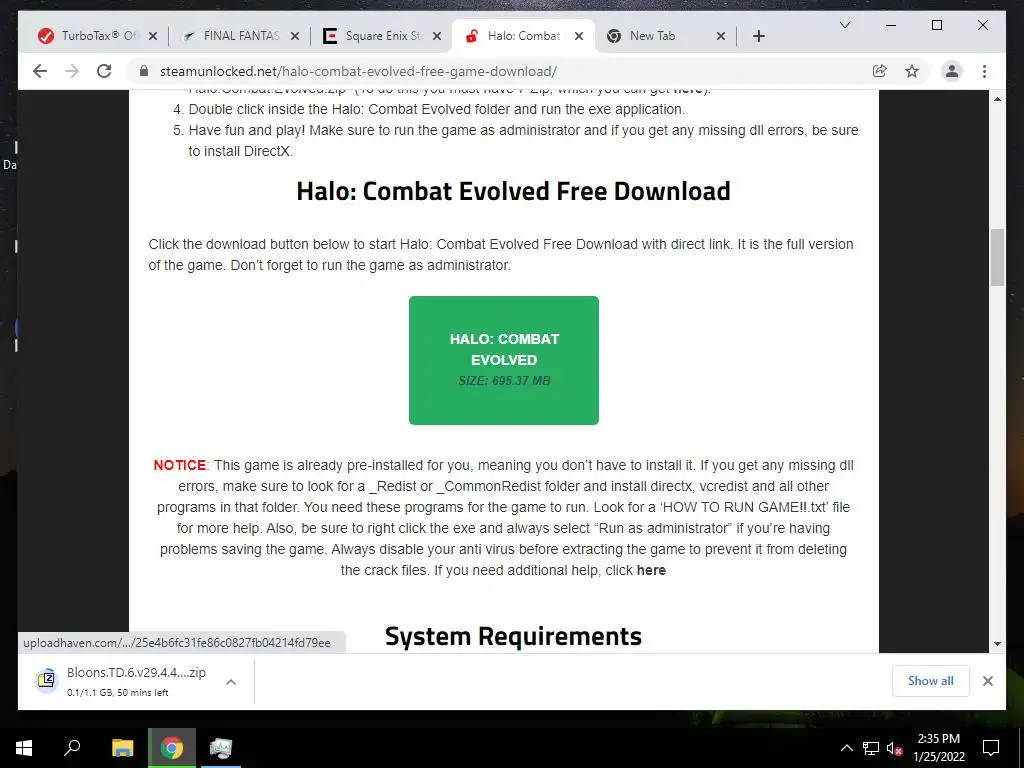Screen dimensions: 1024x768
Task: Click the red NOTICE text
Action: click(180, 465)
